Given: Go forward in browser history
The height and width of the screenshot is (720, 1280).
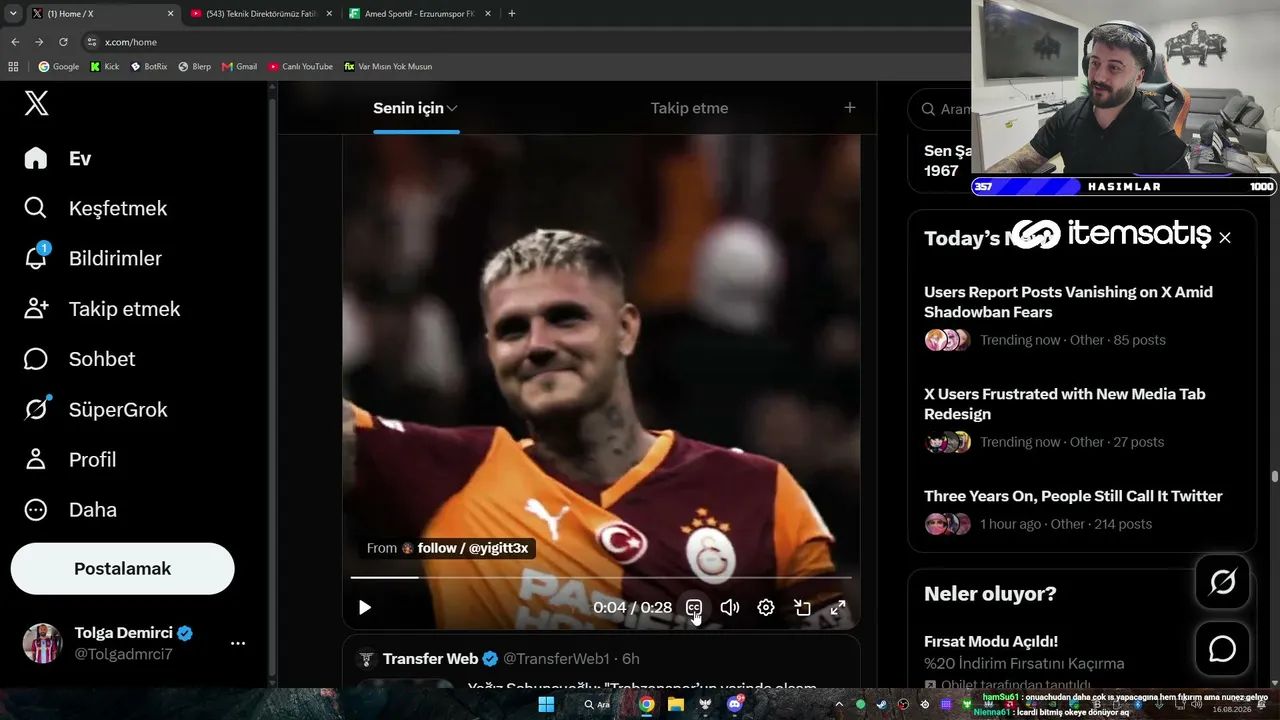Looking at the screenshot, I should [x=39, y=42].
